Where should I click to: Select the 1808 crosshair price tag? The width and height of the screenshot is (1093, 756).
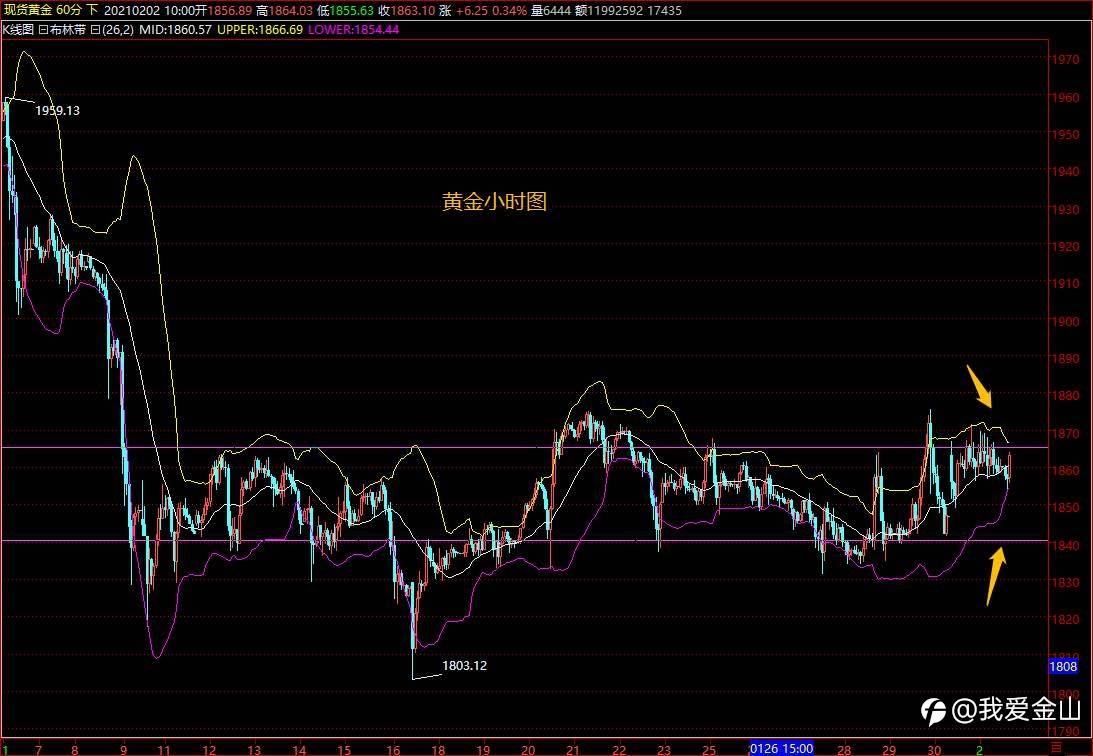click(1063, 667)
